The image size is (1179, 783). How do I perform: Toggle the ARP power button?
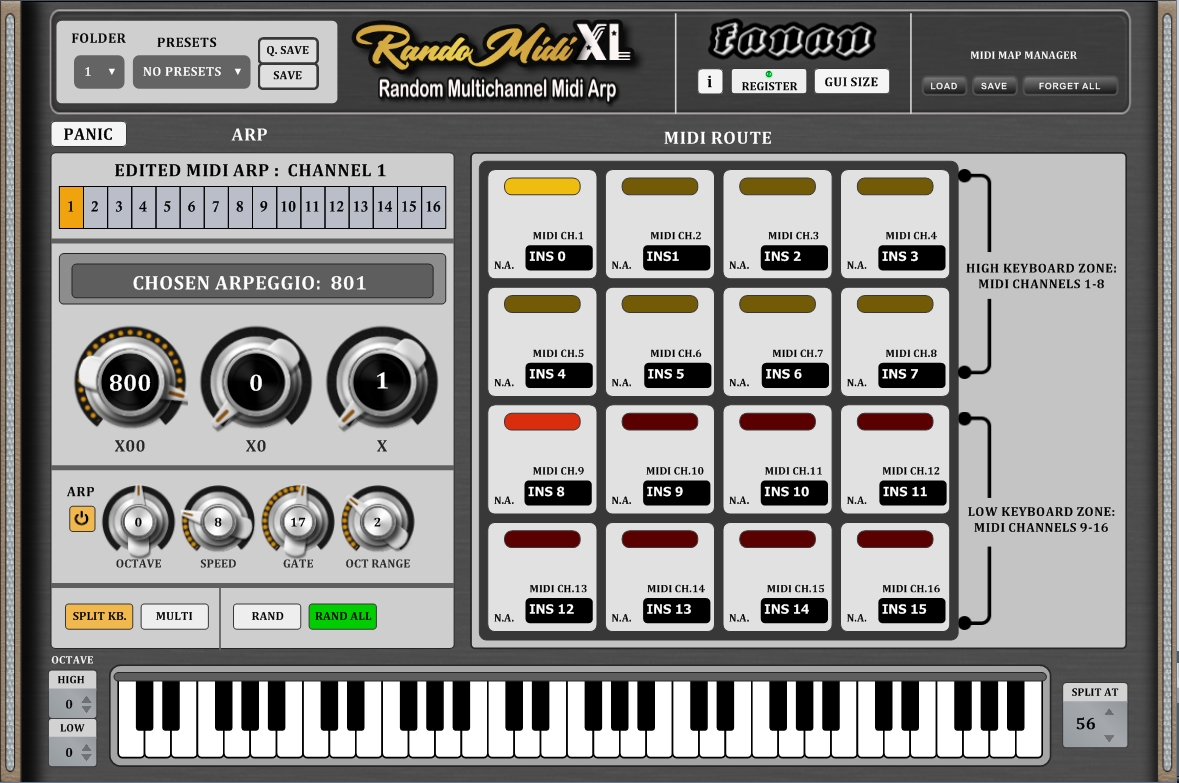(82, 520)
